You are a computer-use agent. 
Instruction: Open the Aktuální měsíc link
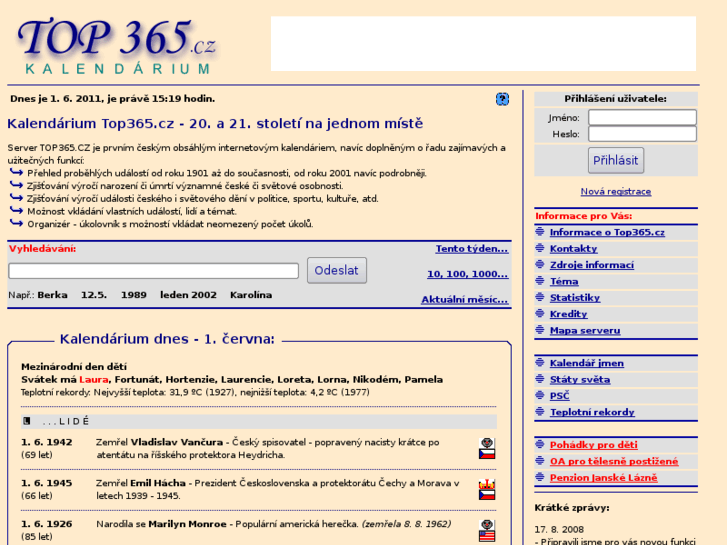point(464,300)
